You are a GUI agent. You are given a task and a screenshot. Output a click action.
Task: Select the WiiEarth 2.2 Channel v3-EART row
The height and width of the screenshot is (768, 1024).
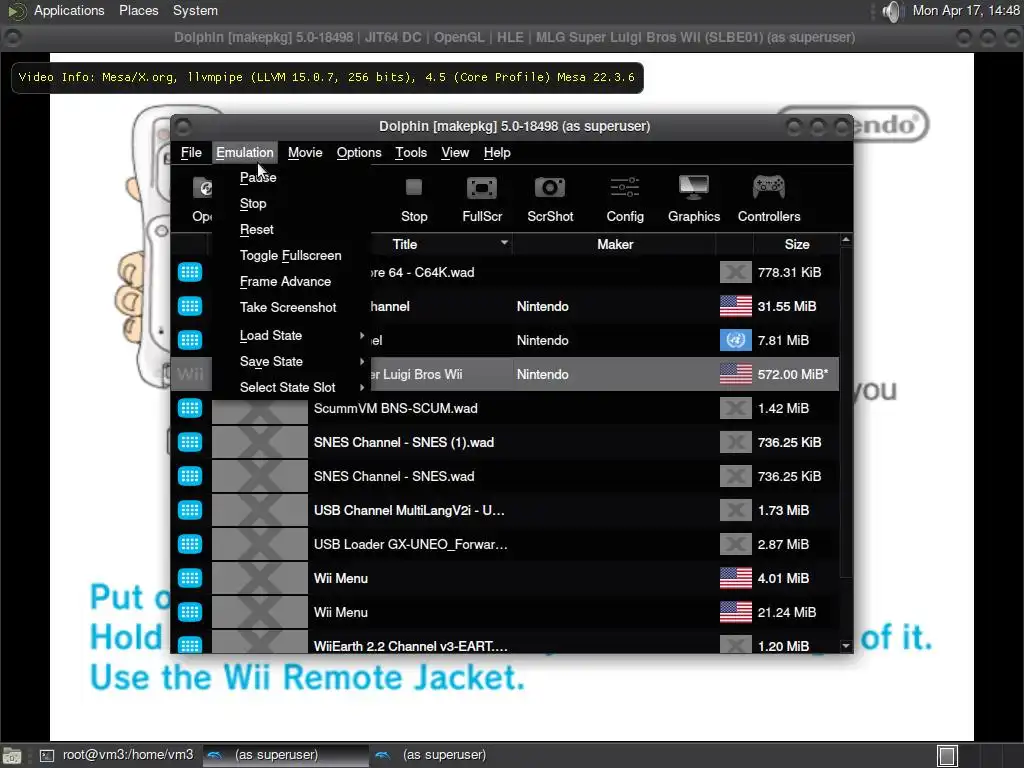tap(505, 645)
